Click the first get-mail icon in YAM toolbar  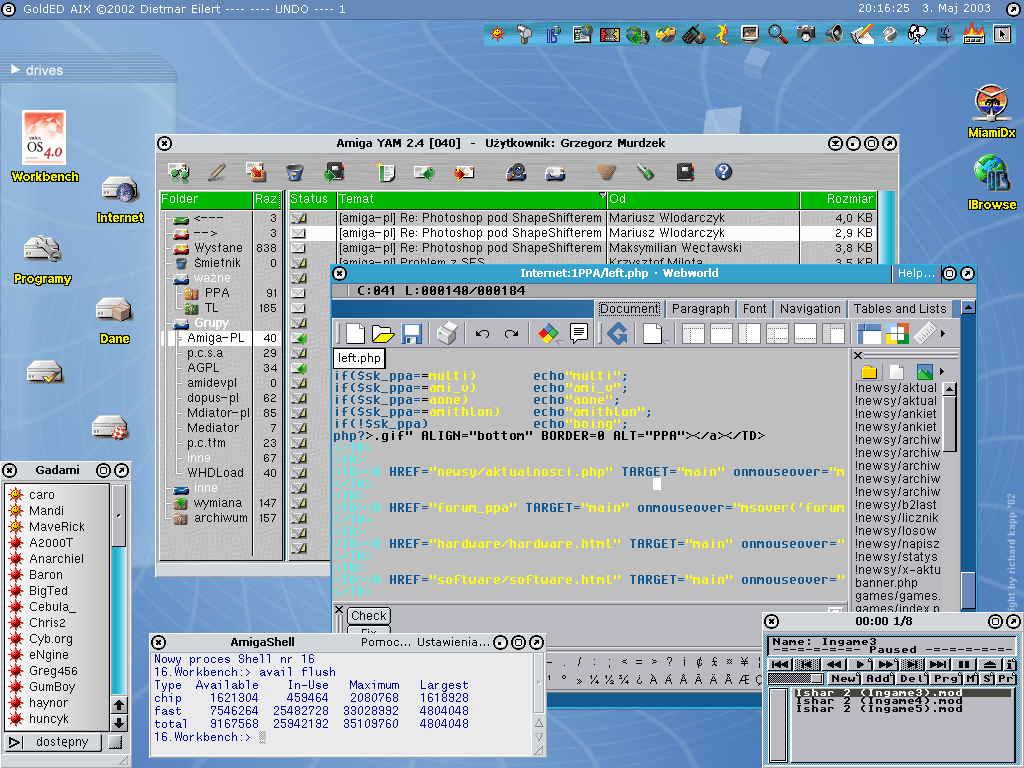point(178,172)
